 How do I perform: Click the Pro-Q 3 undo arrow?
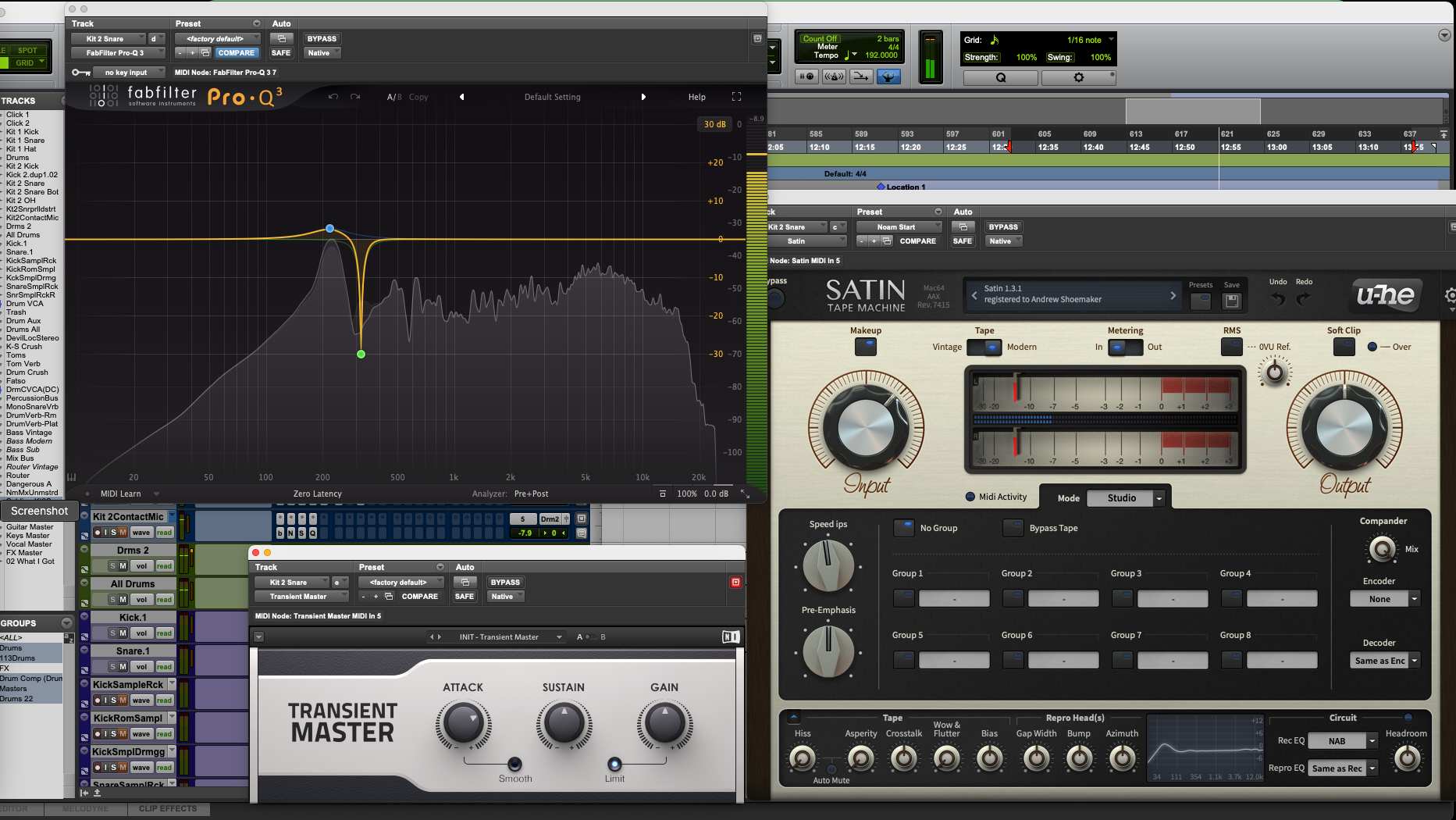point(333,97)
